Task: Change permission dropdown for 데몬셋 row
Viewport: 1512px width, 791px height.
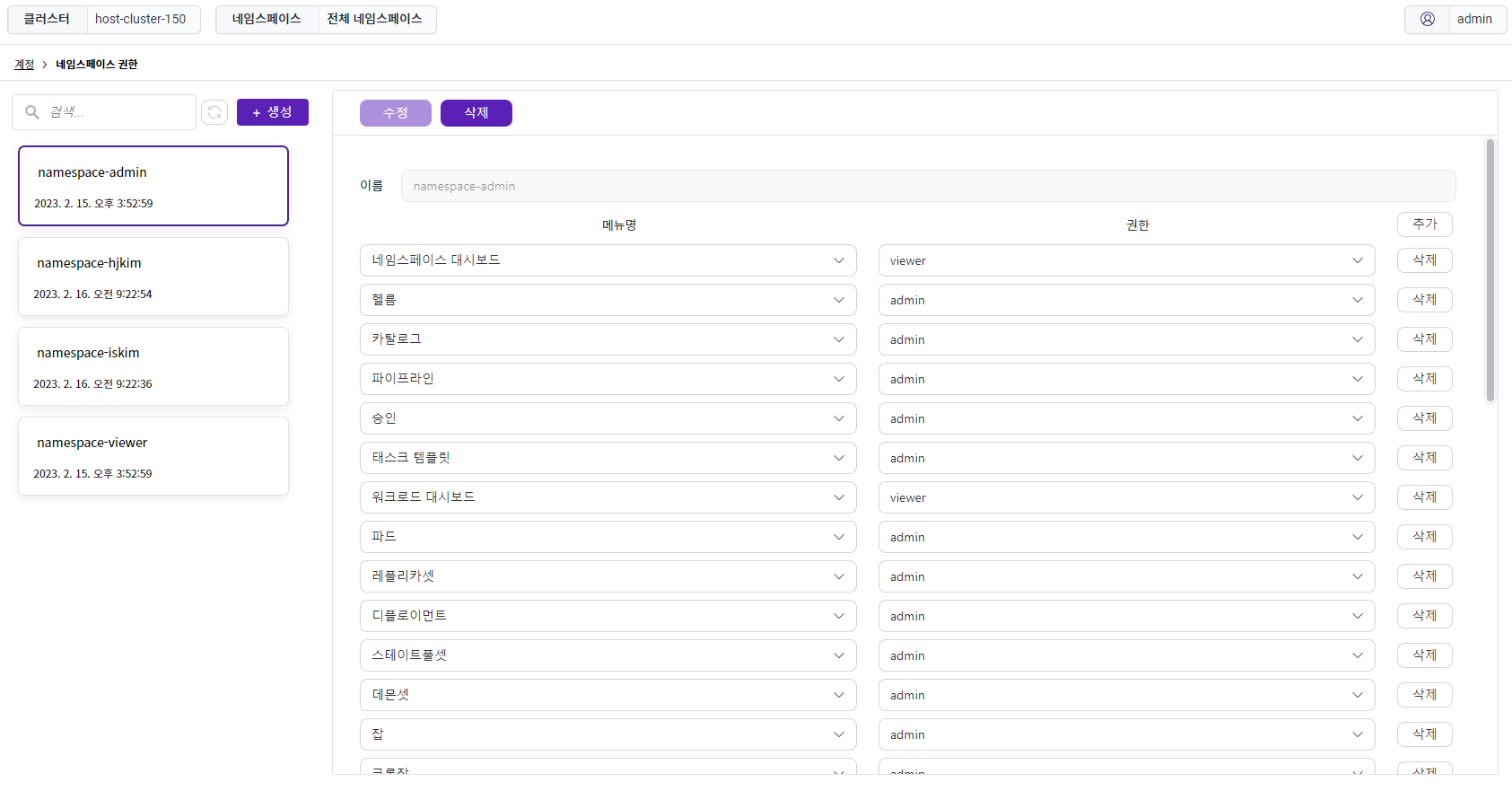Action: [1127, 695]
